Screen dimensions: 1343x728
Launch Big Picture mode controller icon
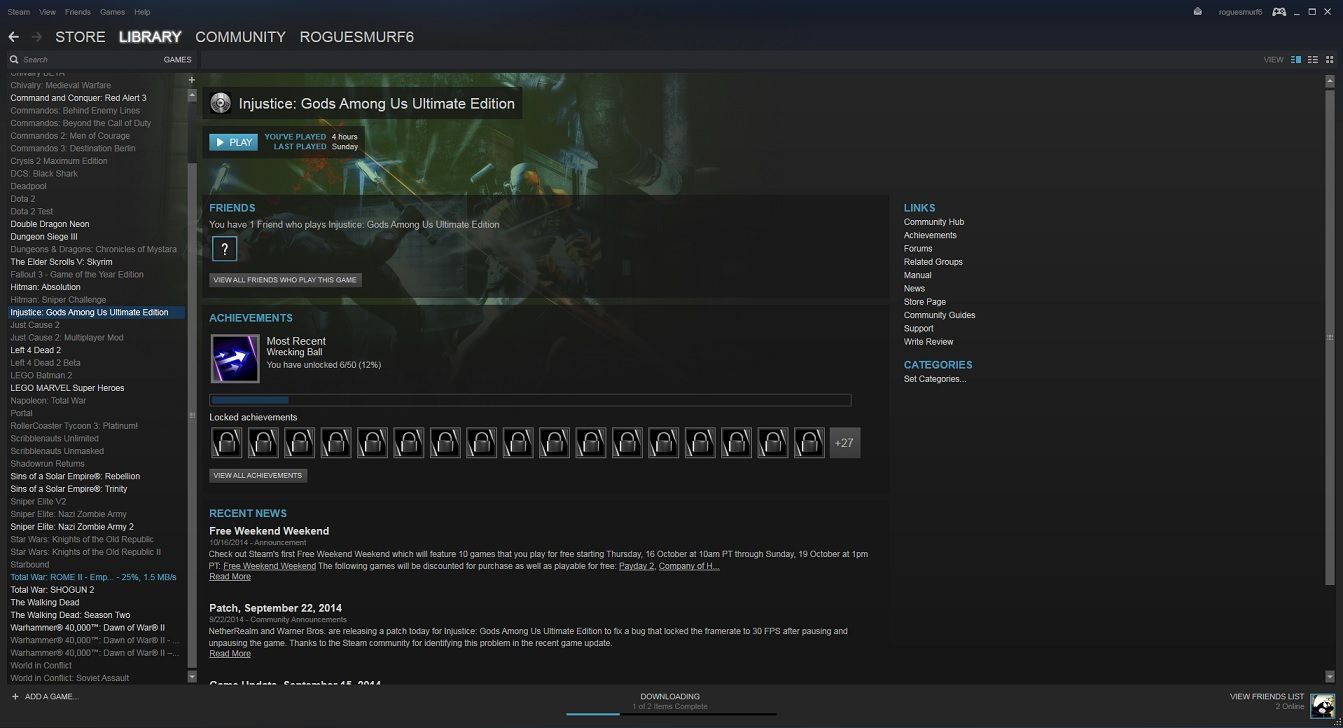[1279, 12]
